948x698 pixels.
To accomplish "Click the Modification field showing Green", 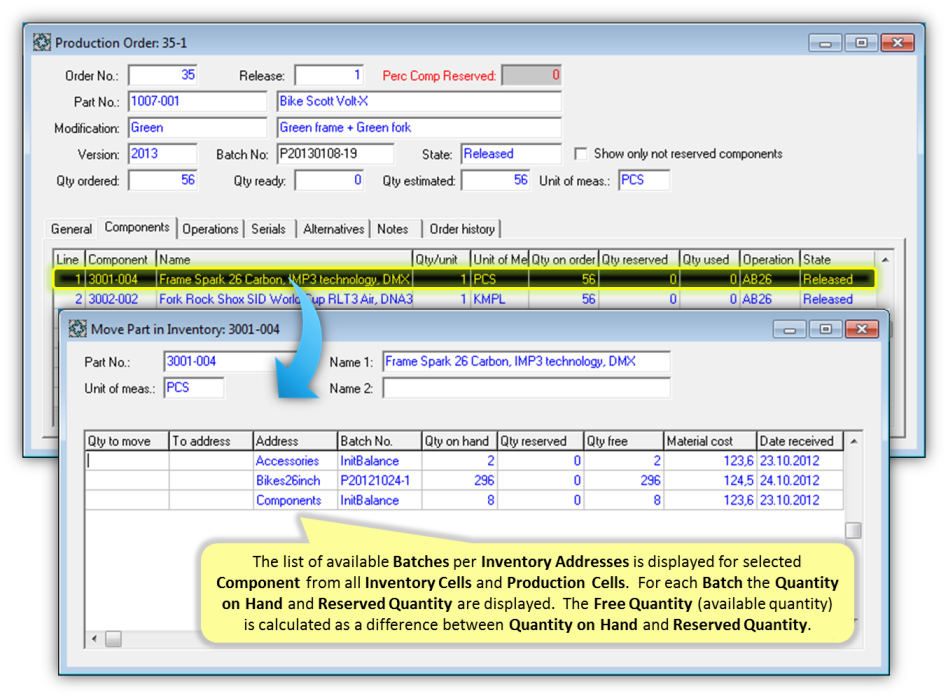I will pos(197,128).
